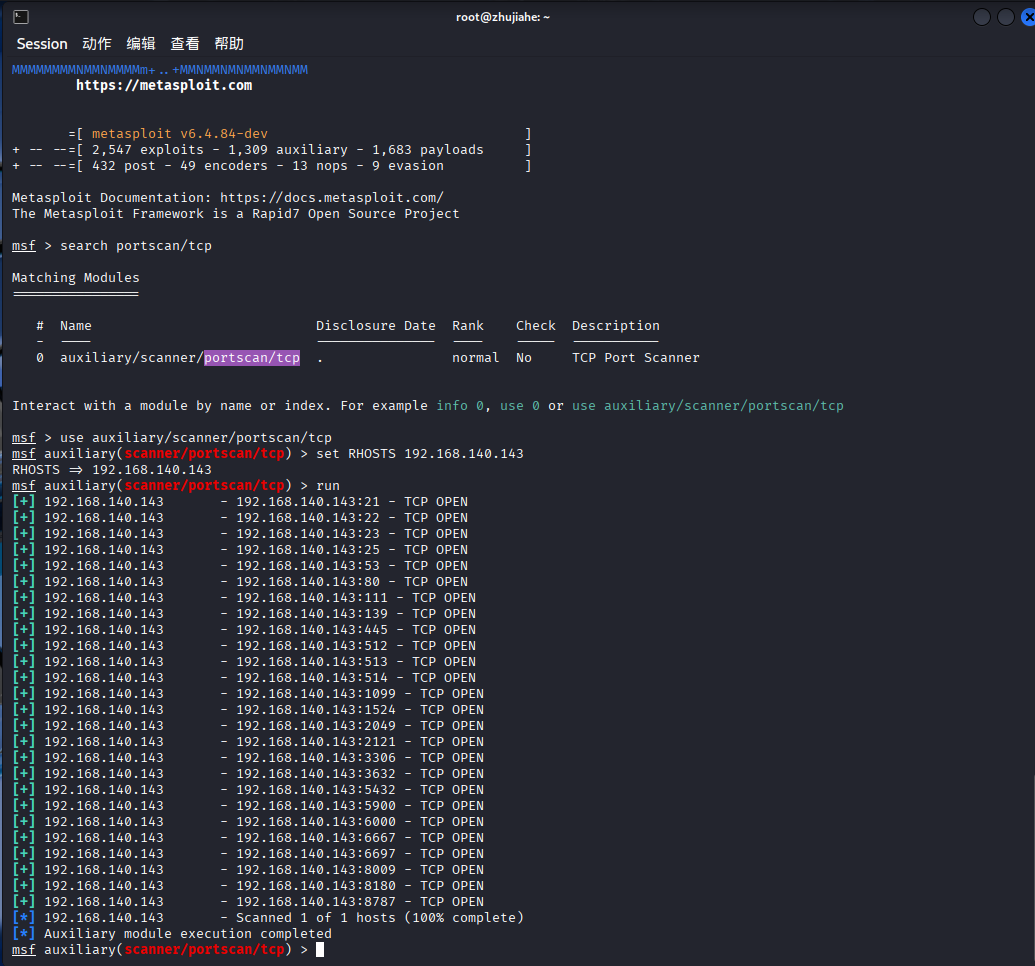Click the port 512 TCP OPEN line

pyautogui.click(x=244, y=646)
